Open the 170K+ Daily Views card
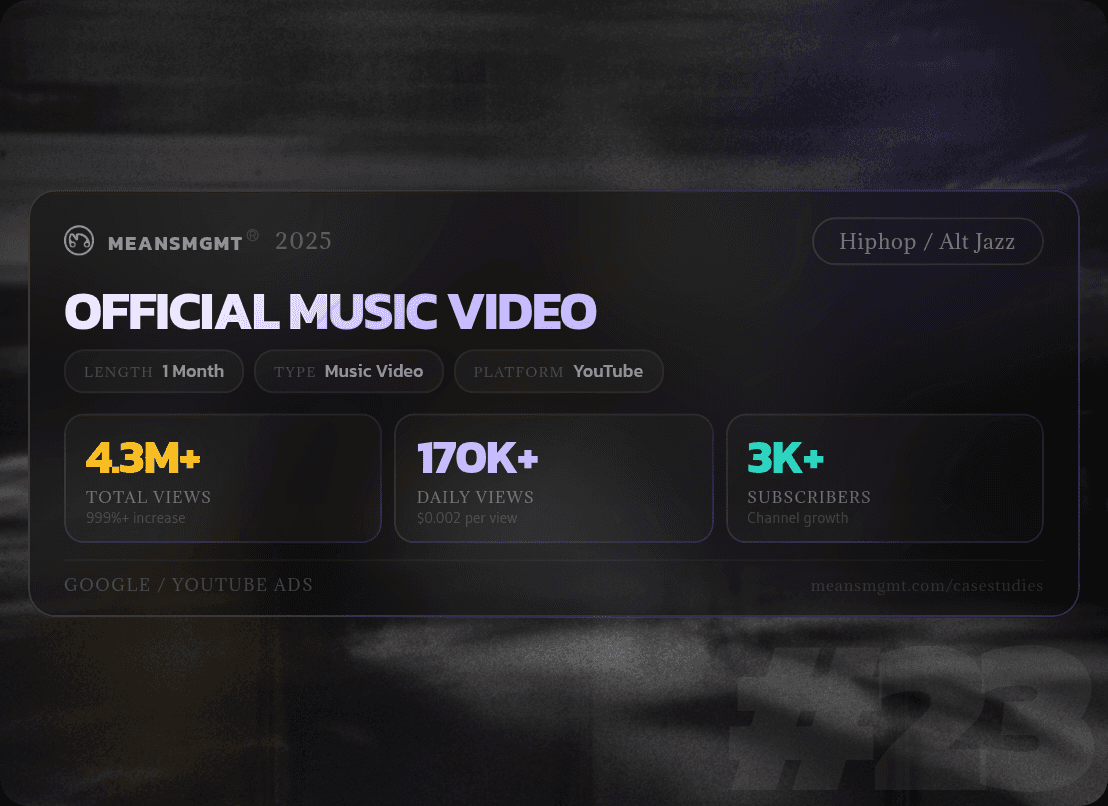The width and height of the screenshot is (1108, 806). (553, 478)
